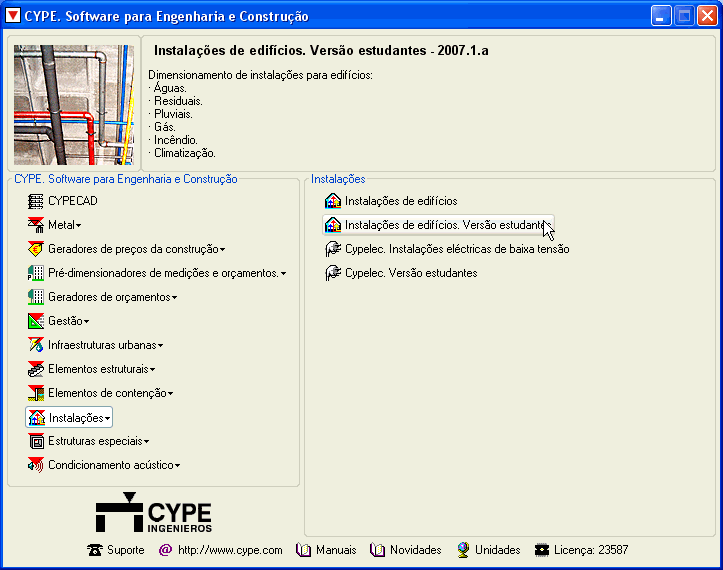Launch Cypelec. Versão estudantes

tap(411, 273)
